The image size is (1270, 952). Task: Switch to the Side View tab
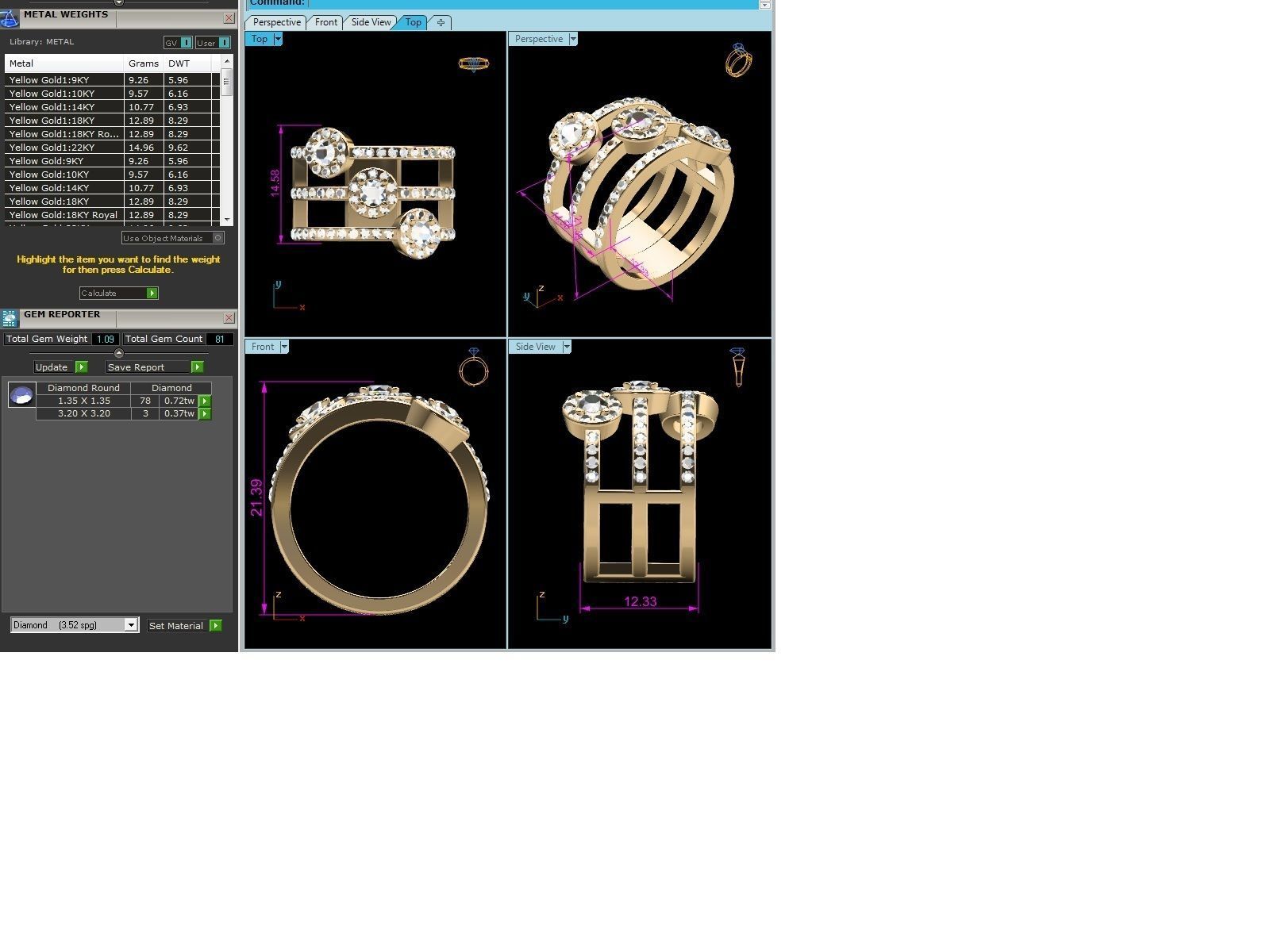pyautogui.click(x=371, y=22)
